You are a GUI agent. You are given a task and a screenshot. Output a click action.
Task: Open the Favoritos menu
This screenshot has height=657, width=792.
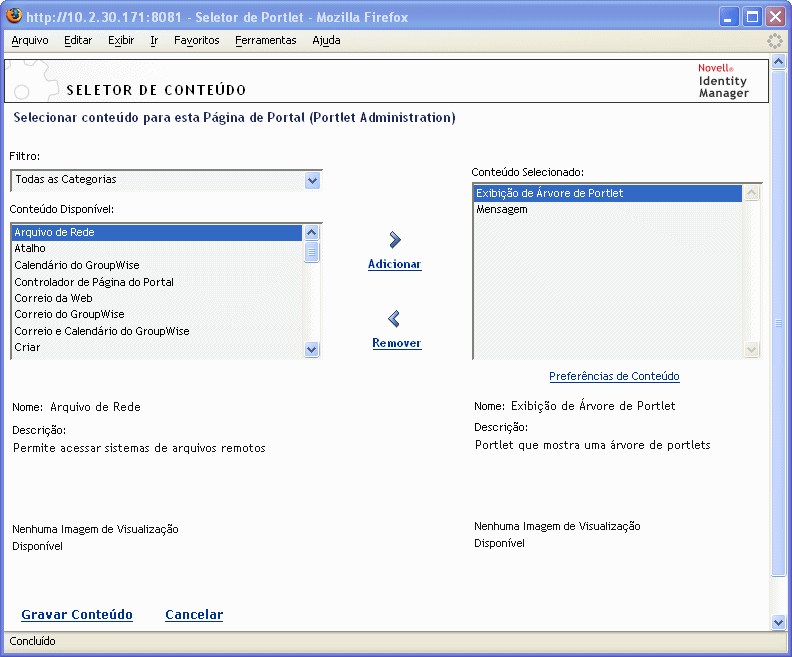tap(196, 40)
